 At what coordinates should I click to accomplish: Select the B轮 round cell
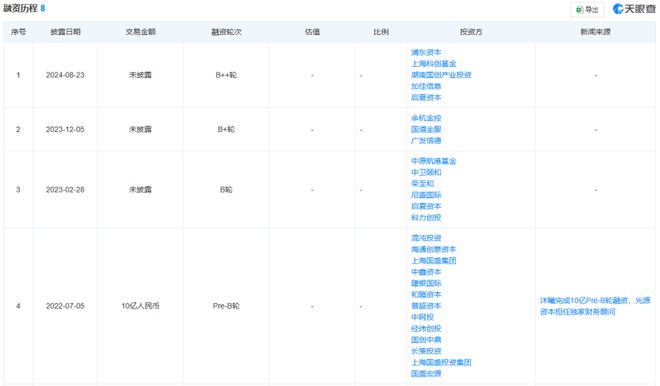(x=226, y=190)
